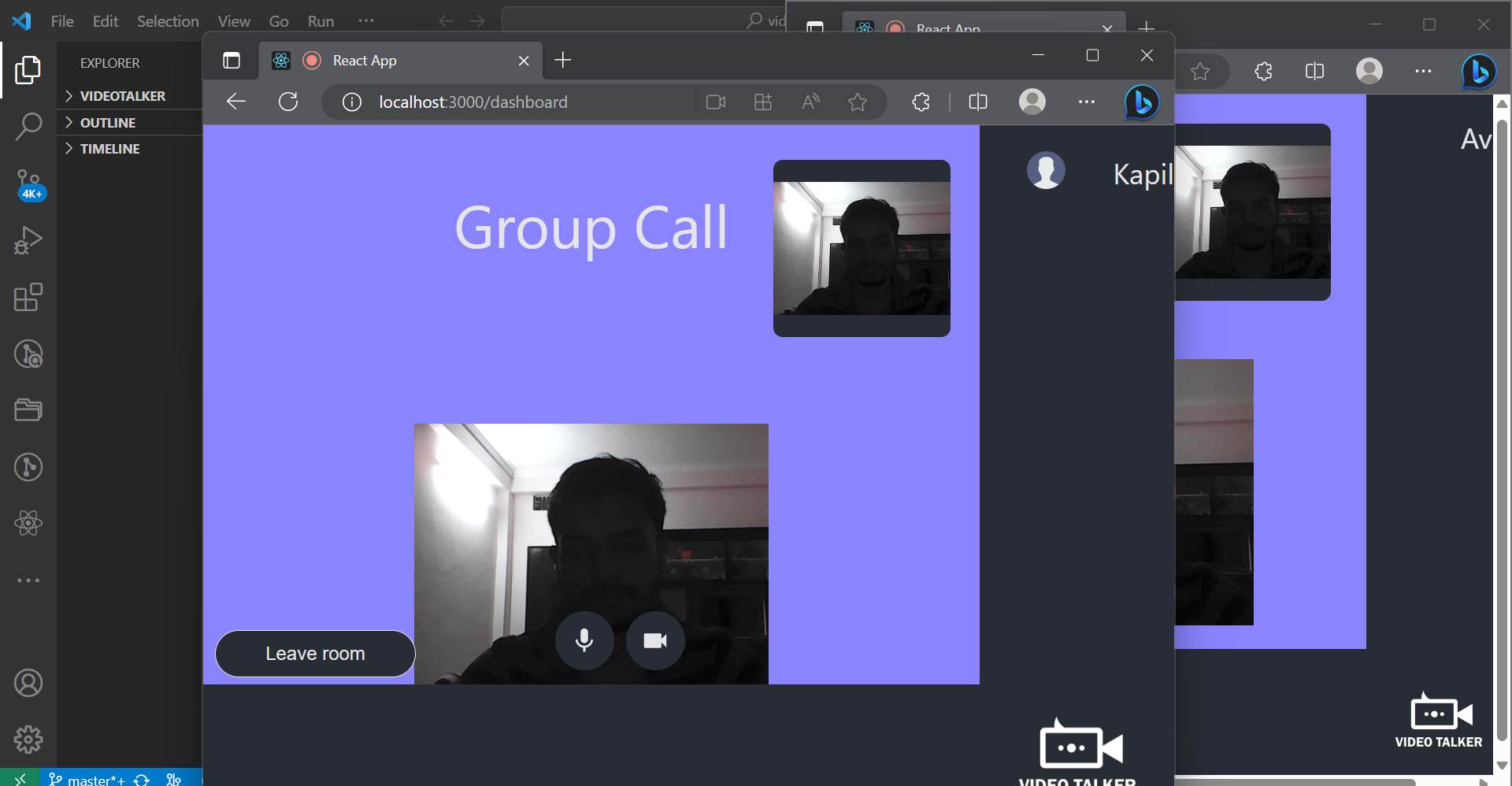The width and height of the screenshot is (1512, 786).
Task: Open web capture camera tool in address bar
Action: click(715, 102)
